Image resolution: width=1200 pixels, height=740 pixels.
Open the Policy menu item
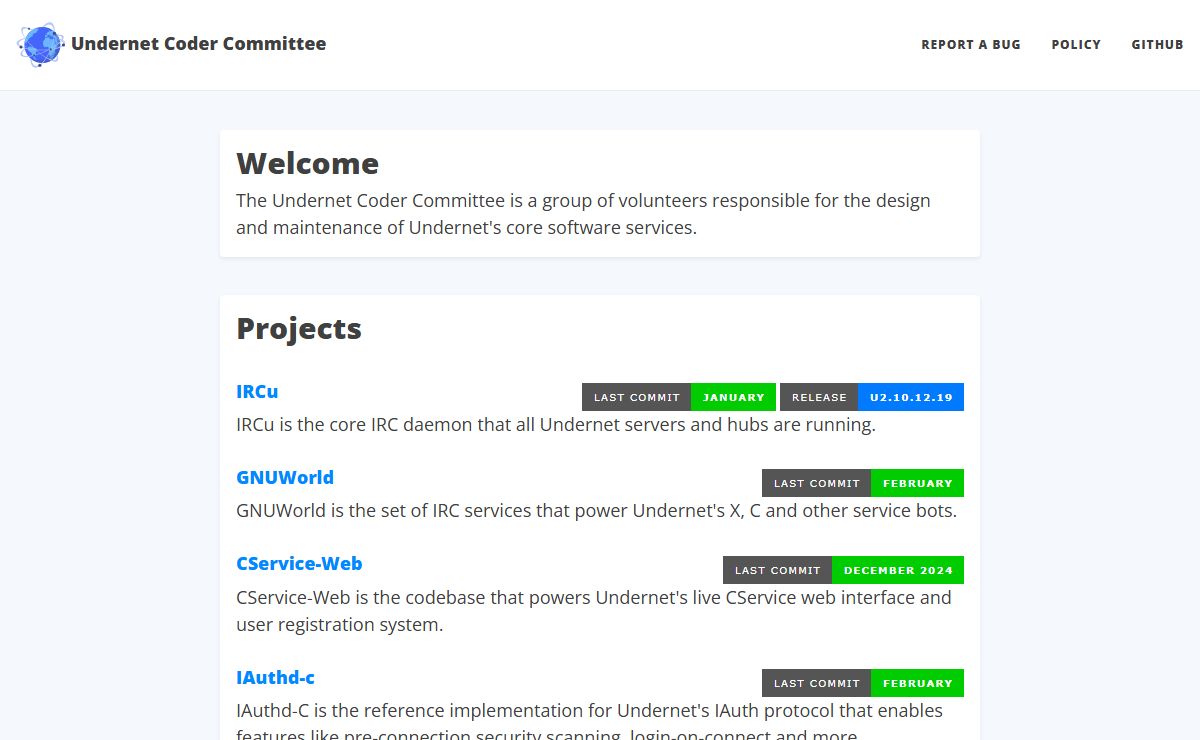(1076, 45)
